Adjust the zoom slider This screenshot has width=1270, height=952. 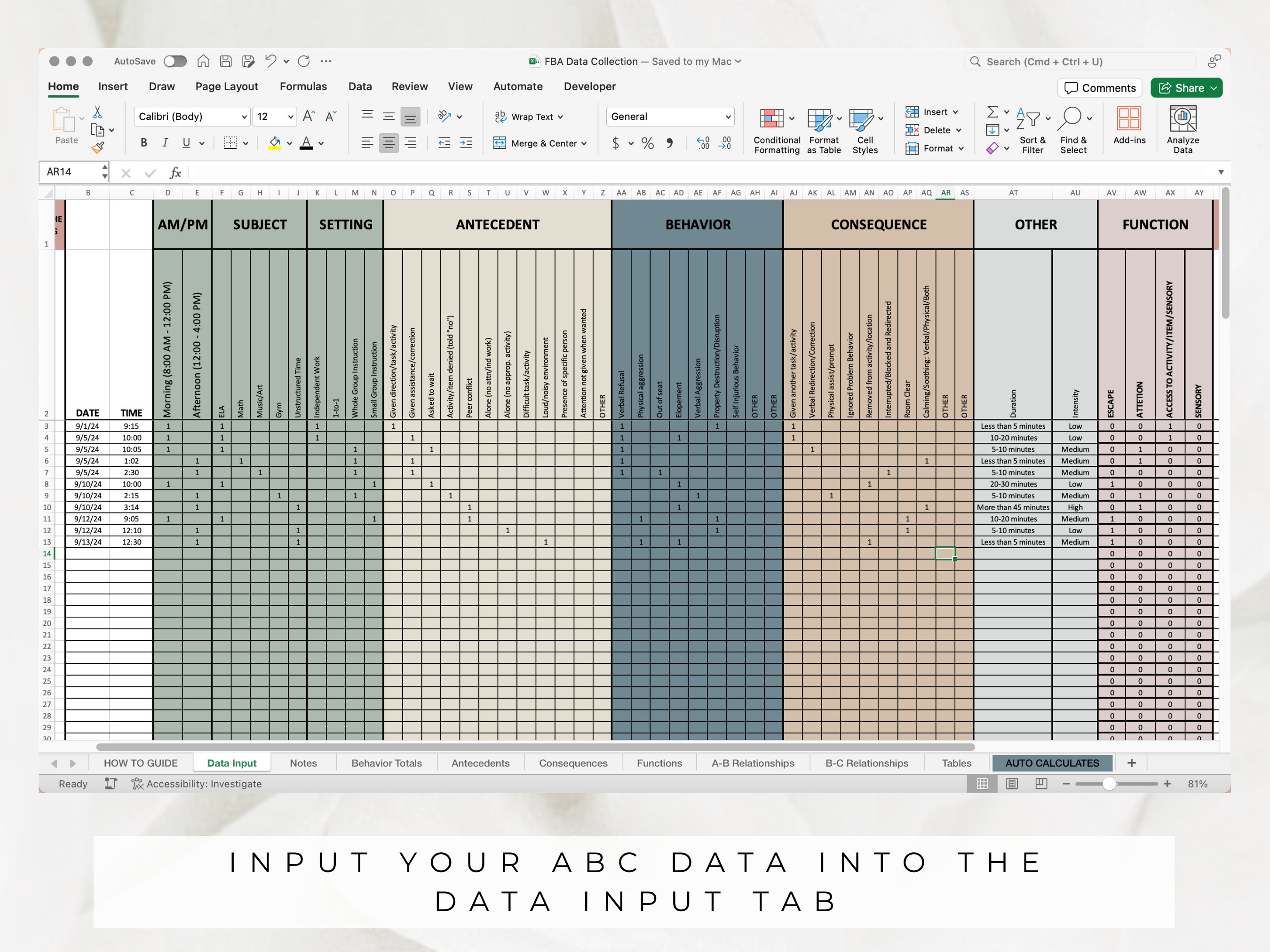1109,783
